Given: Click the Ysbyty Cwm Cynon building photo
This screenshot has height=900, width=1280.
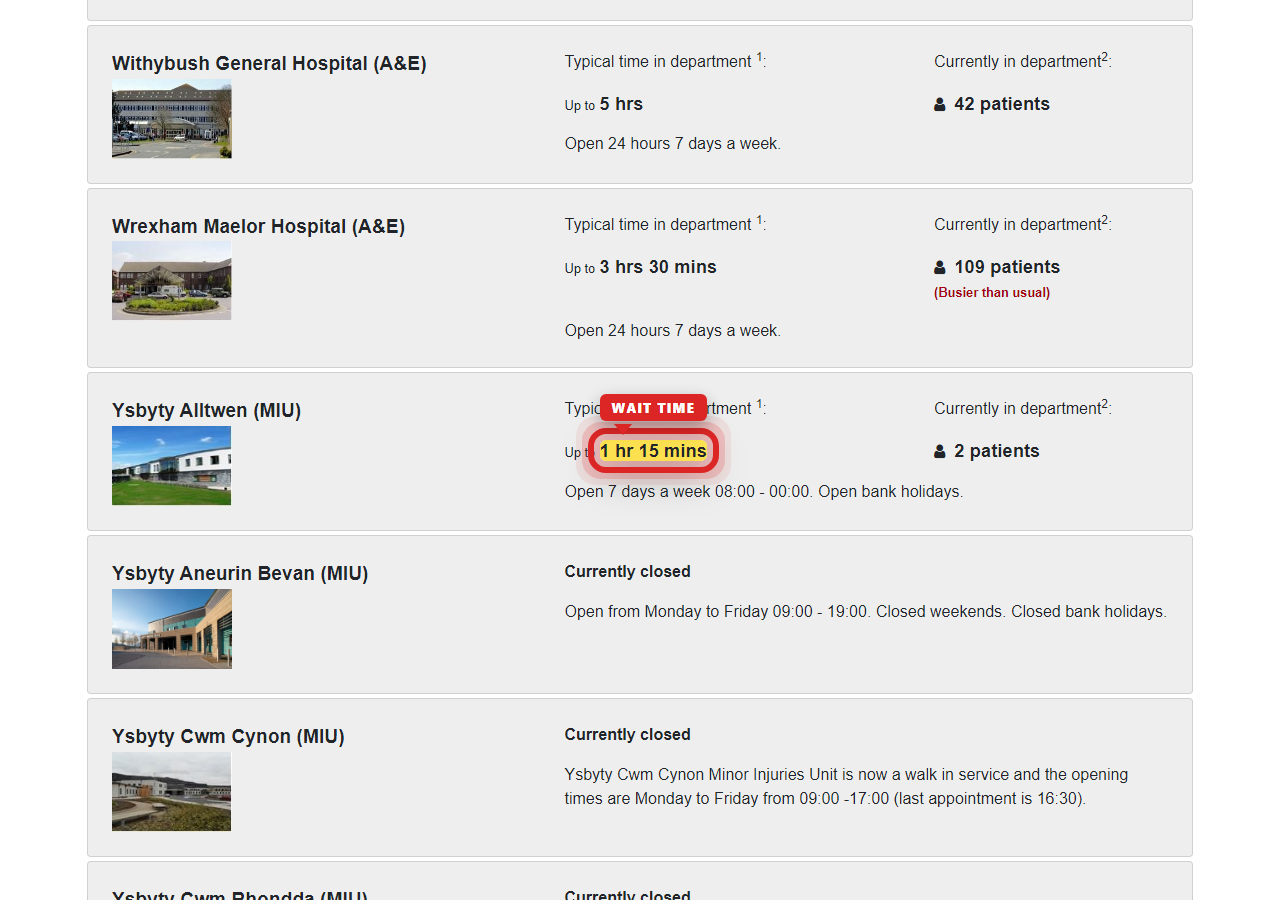Looking at the screenshot, I should [x=171, y=792].
